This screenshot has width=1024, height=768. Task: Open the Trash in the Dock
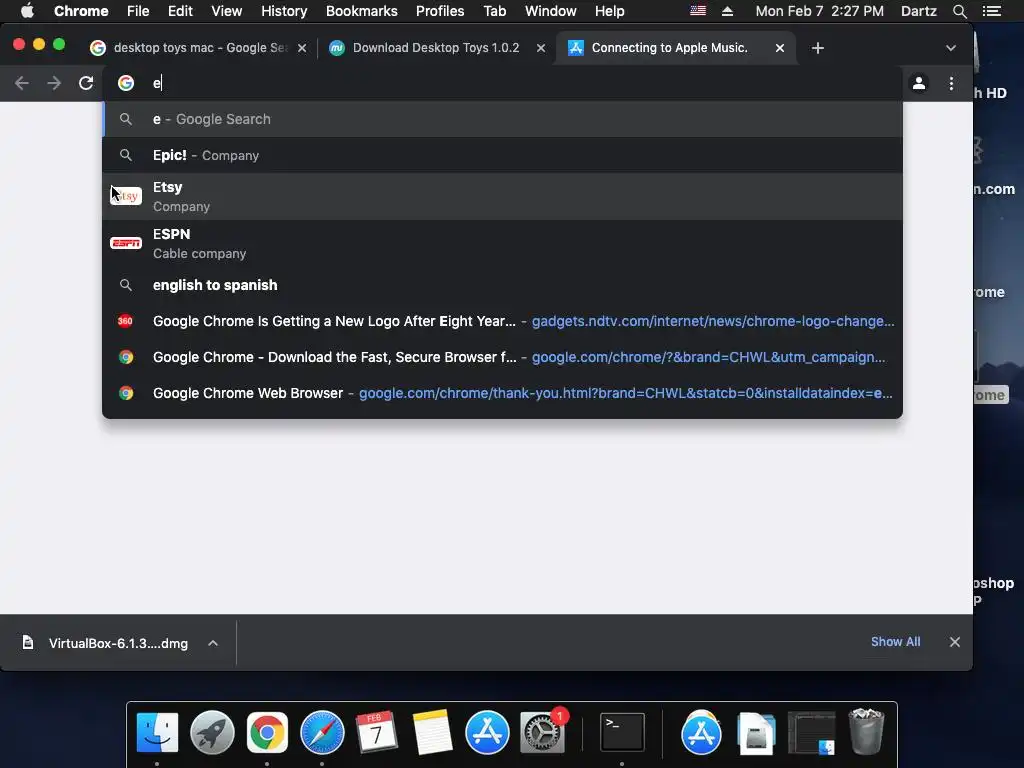click(866, 731)
